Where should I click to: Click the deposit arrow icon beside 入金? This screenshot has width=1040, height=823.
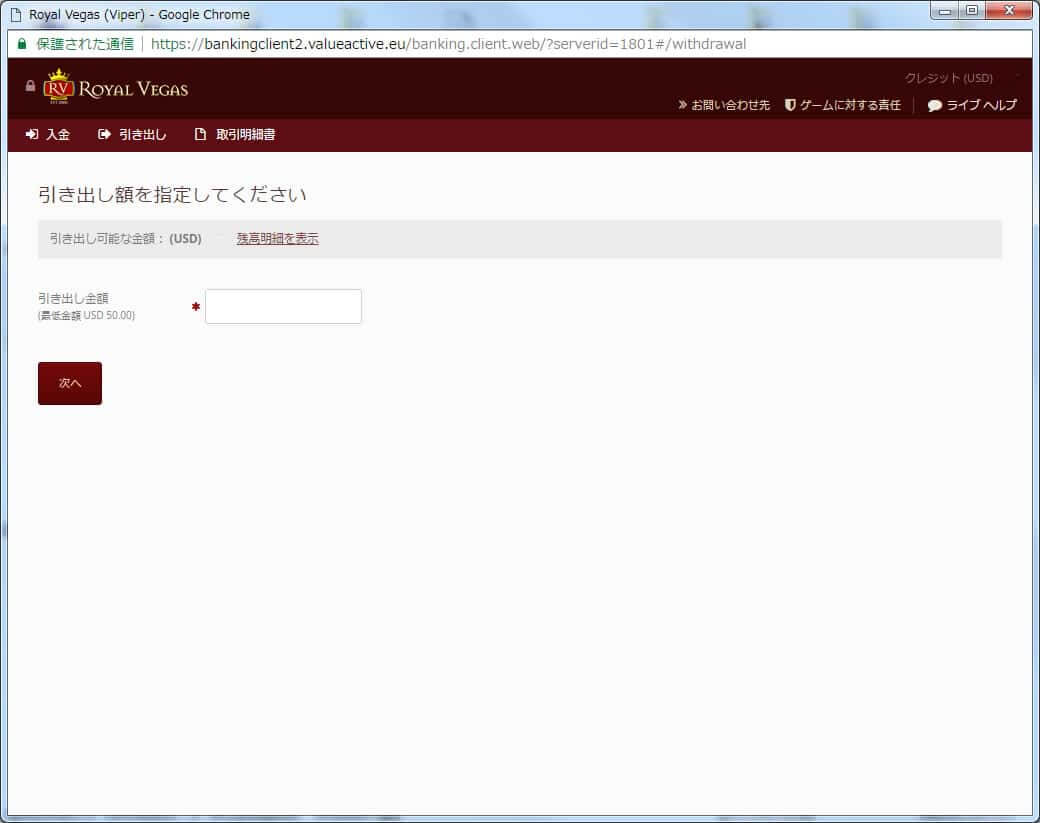(32, 135)
